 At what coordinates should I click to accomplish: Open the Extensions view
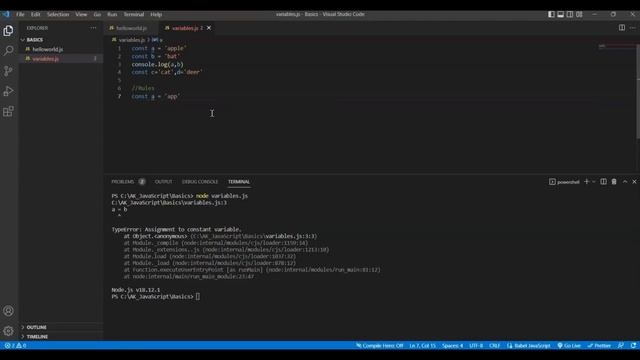(8, 111)
